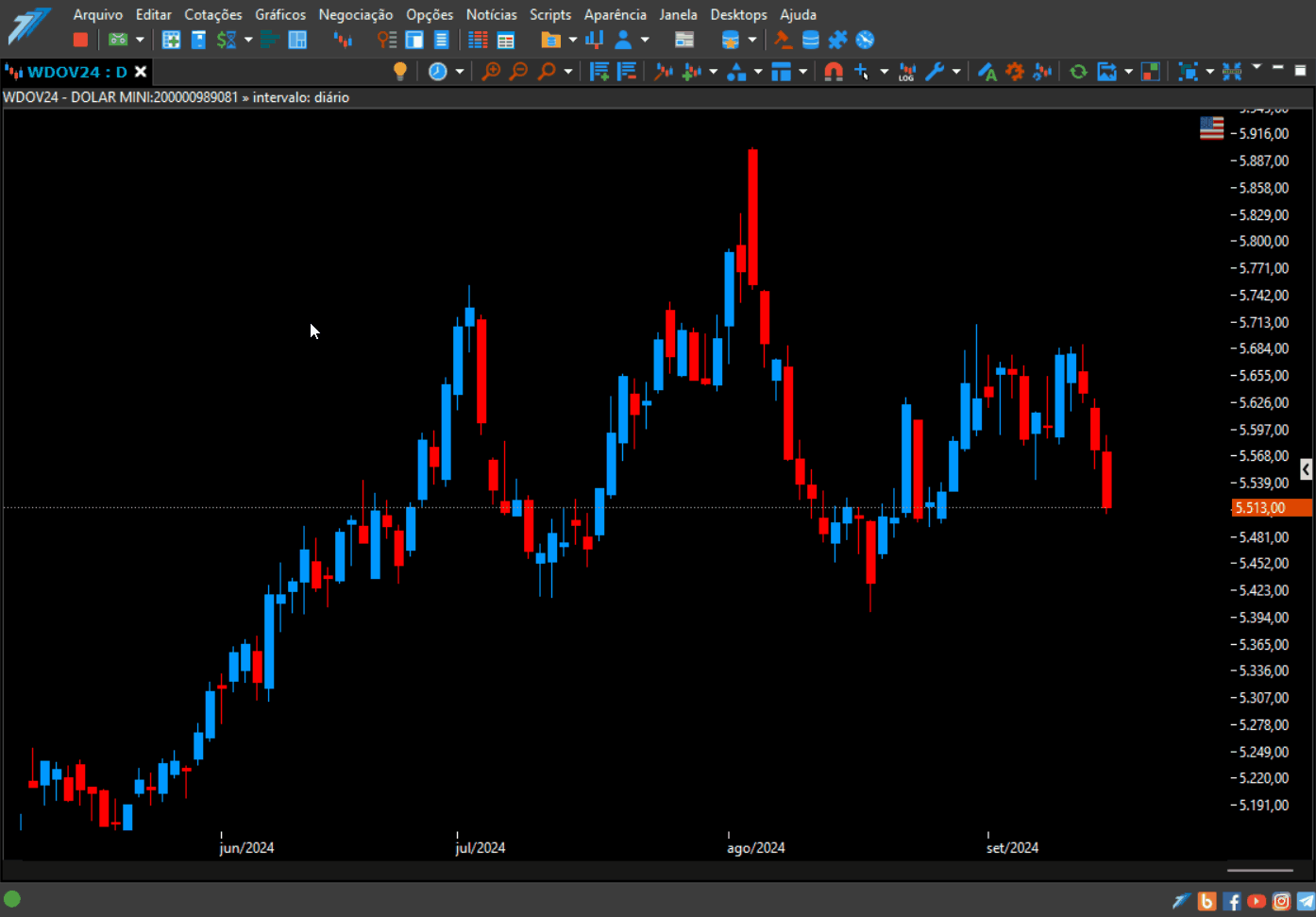
Task: Open dropdown next to user profile icon
Action: click(x=645, y=40)
